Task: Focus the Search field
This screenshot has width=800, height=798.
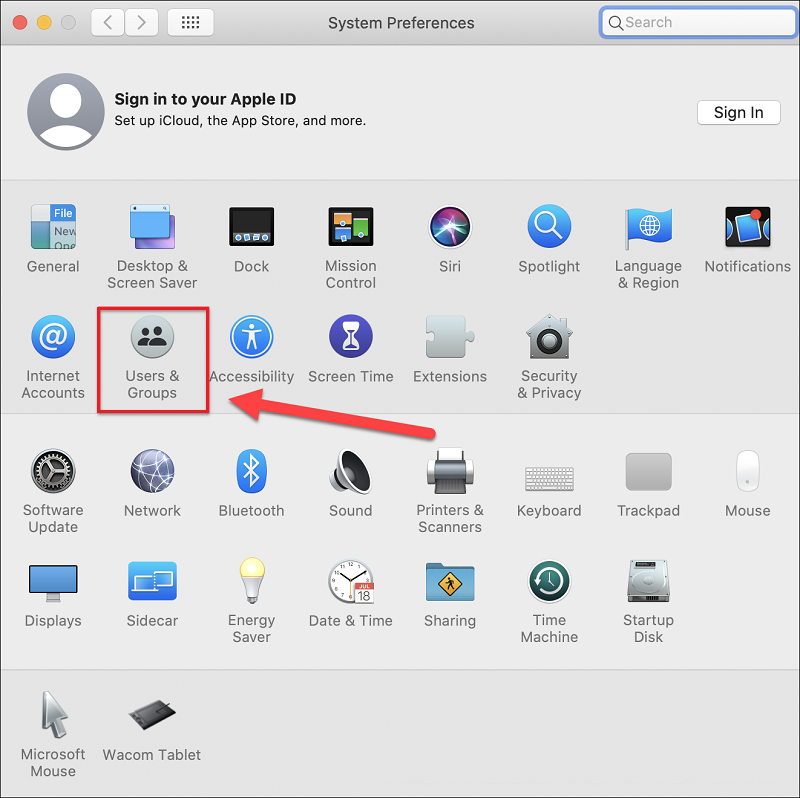Action: coord(698,22)
